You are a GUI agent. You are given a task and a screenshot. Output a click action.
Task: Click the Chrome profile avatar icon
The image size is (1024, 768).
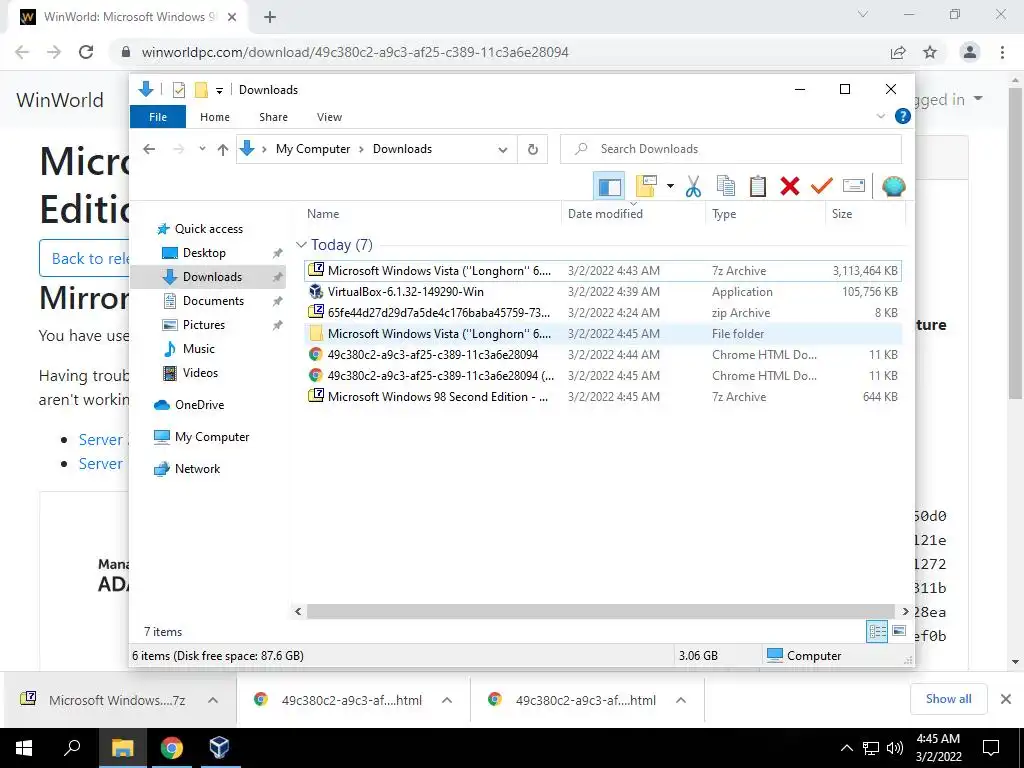(x=970, y=52)
